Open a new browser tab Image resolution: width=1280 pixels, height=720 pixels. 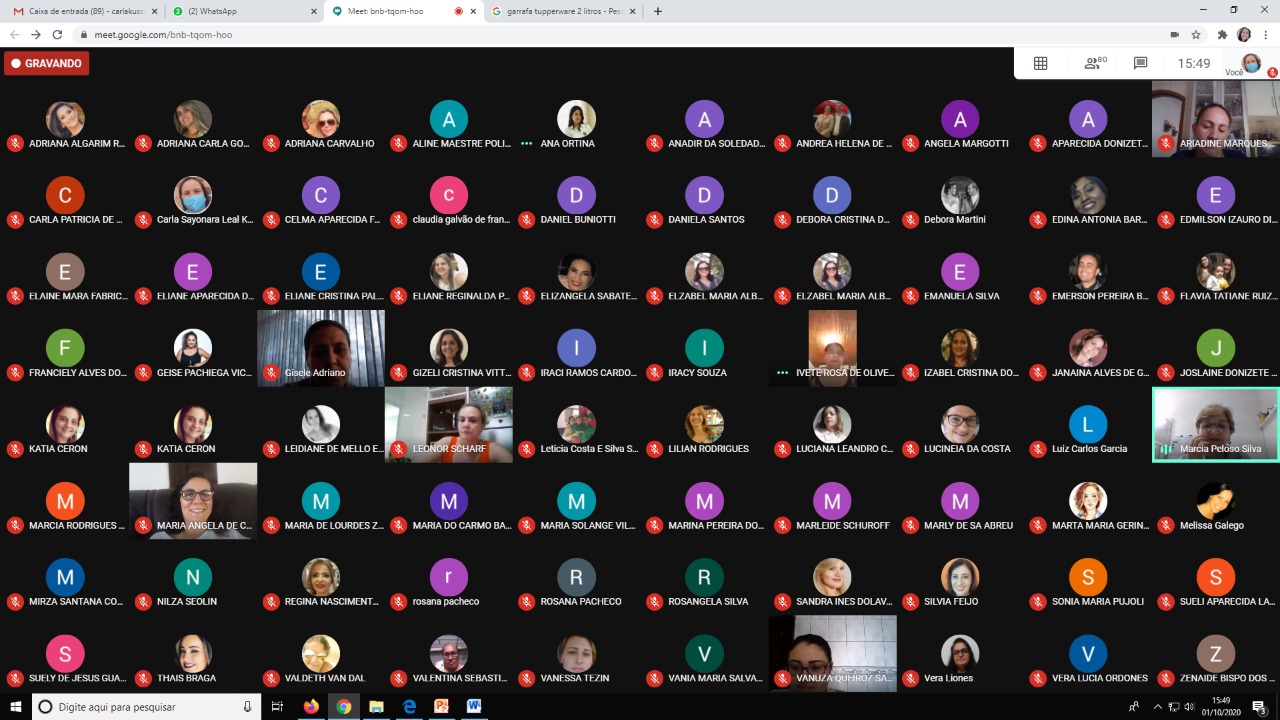click(657, 11)
